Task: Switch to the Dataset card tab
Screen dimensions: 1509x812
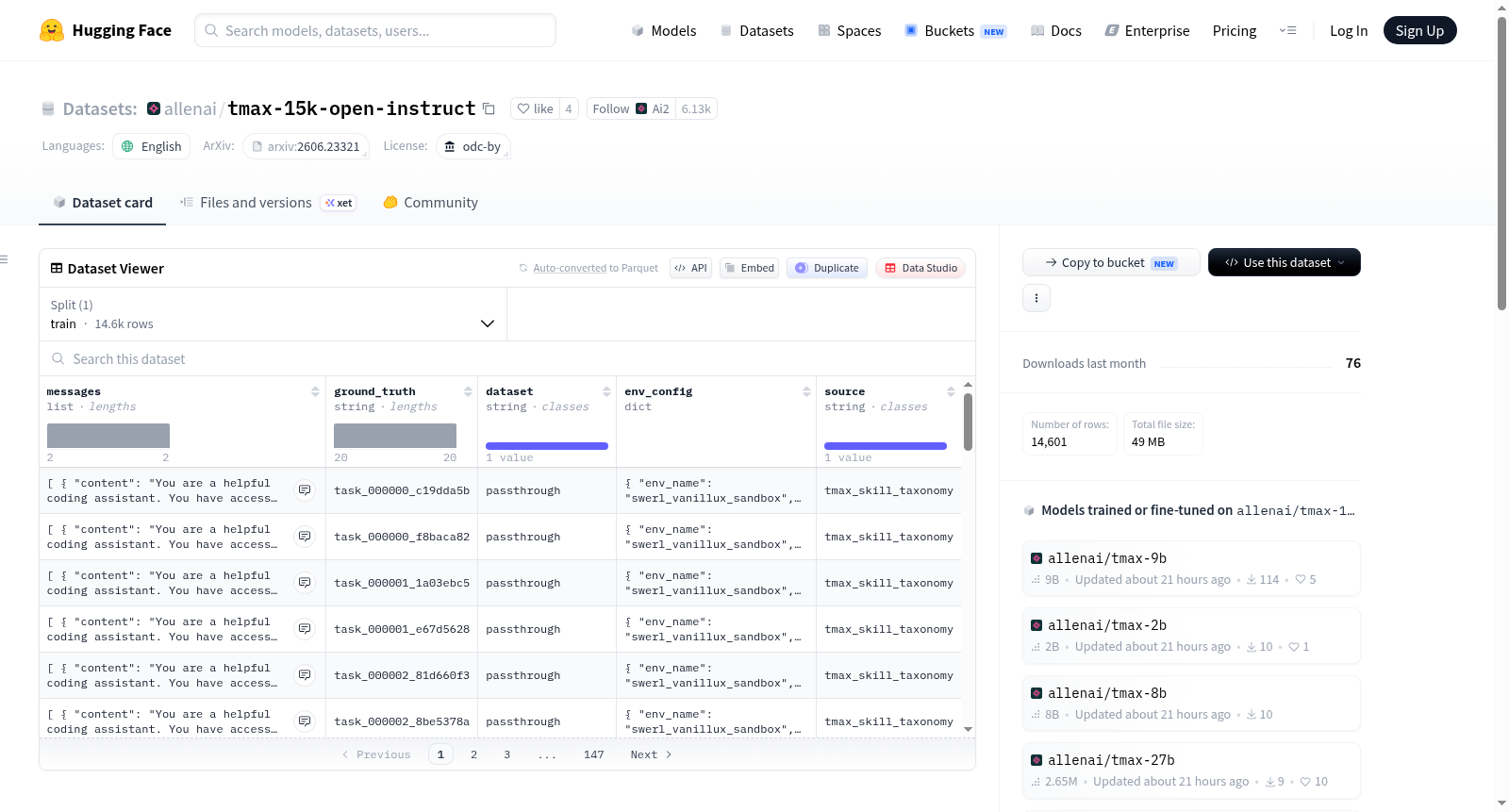Action: pyautogui.click(x=102, y=203)
